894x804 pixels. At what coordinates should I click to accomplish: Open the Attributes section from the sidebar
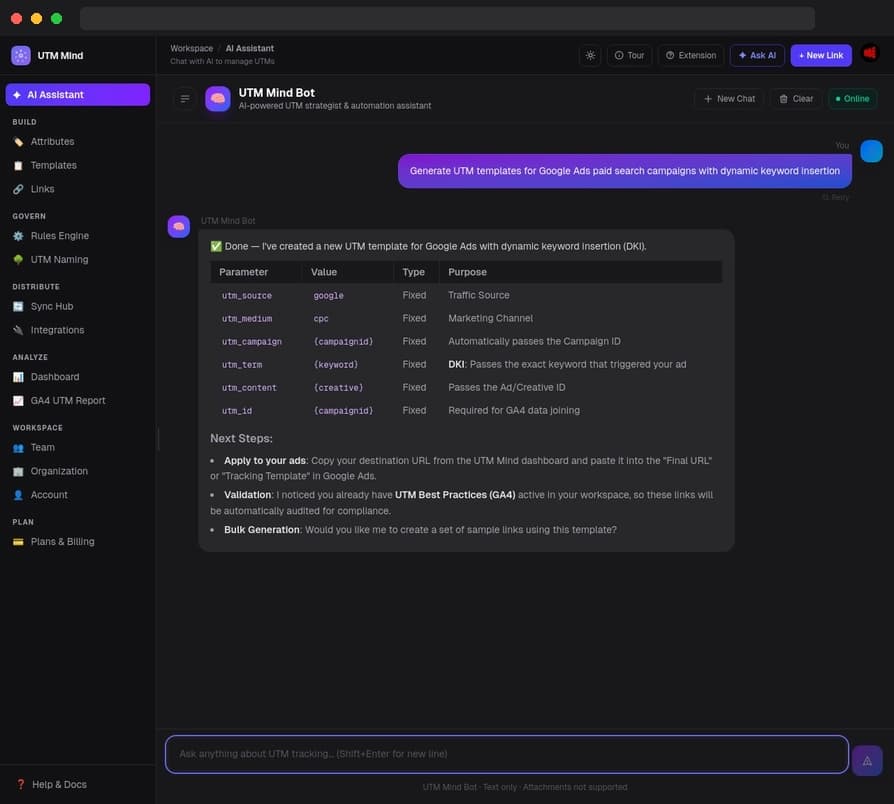pyautogui.click(x=52, y=141)
